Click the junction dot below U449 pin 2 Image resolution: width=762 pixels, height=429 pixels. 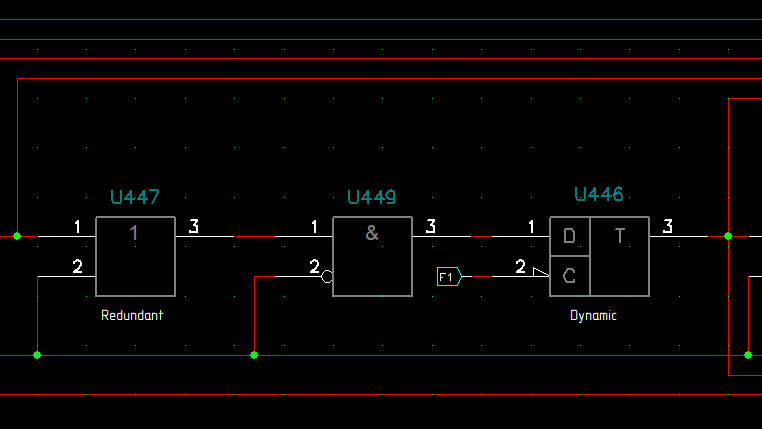[x=254, y=355]
